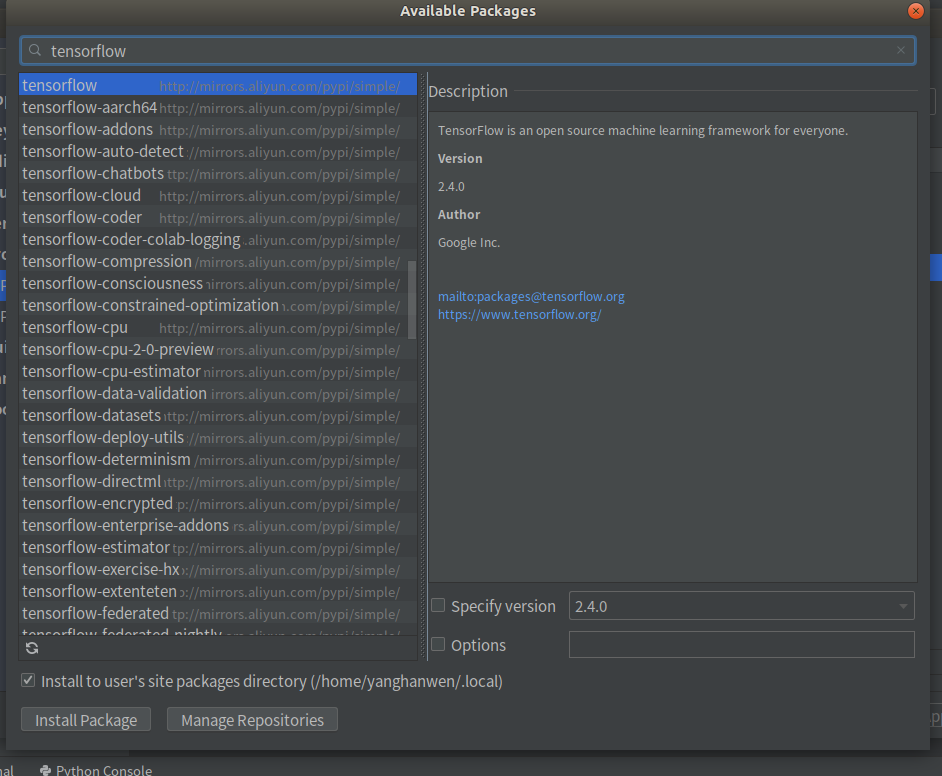Select the tensorflow-data-validation package
Screen dimensions: 942x776
coord(218,393)
